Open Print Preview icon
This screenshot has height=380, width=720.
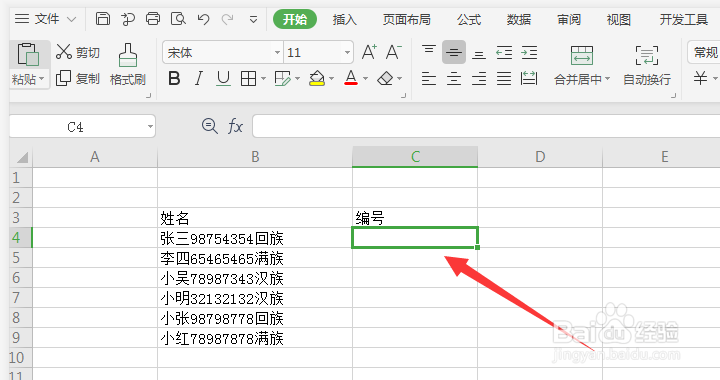(178, 19)
